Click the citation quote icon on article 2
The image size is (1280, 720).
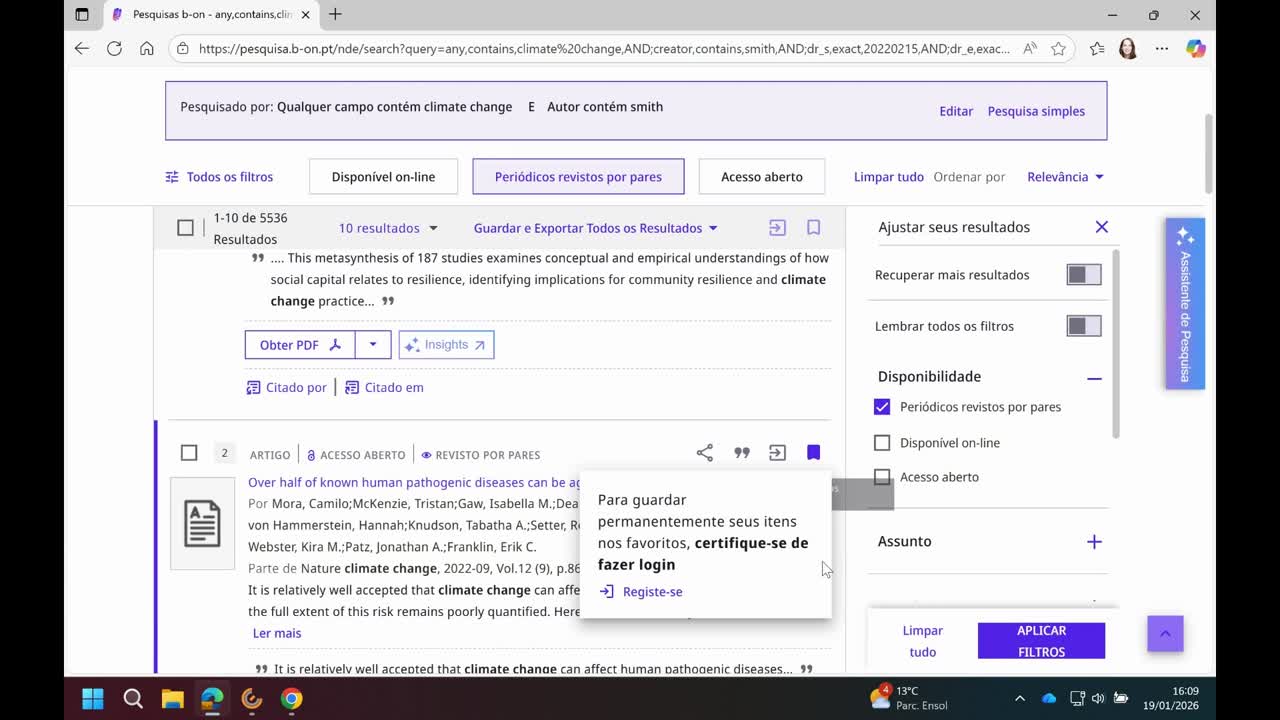(741, 452)
